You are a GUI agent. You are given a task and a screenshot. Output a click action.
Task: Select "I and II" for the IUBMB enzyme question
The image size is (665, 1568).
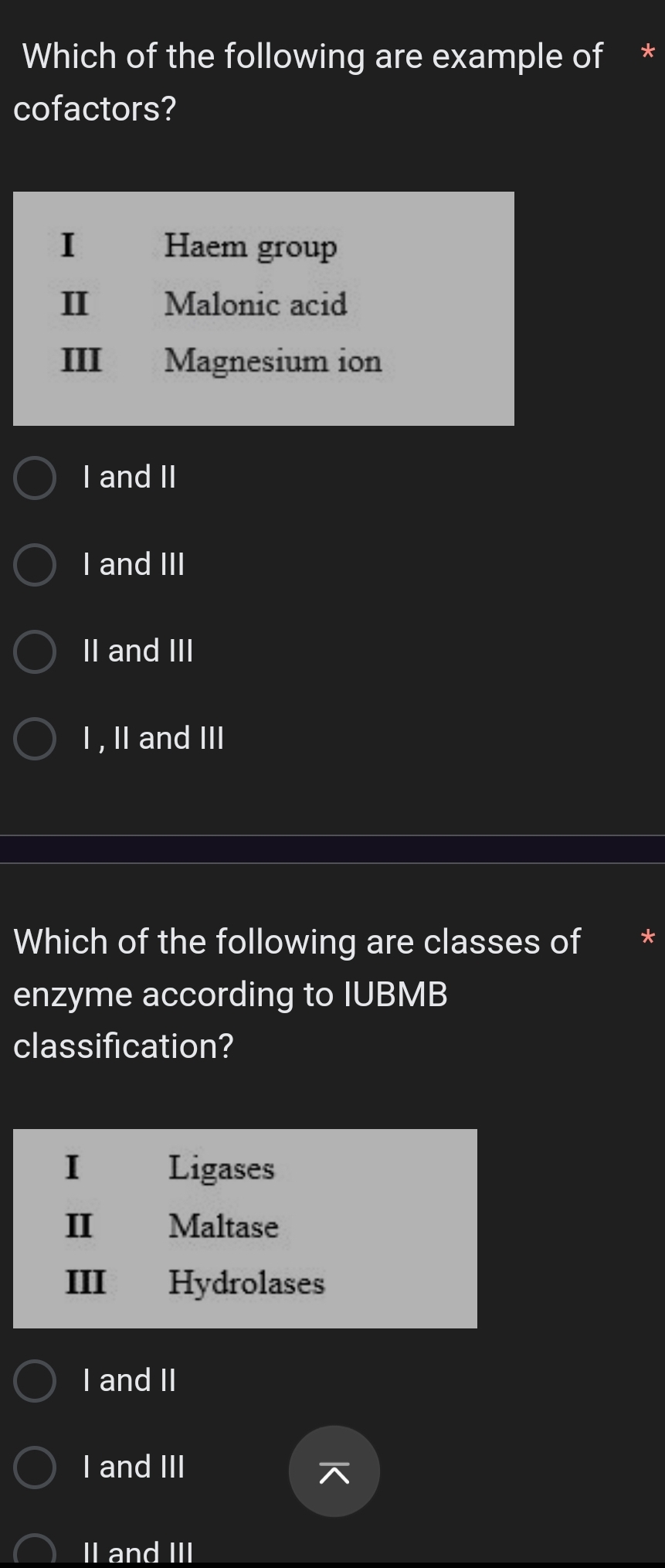tap(34, 1380)
